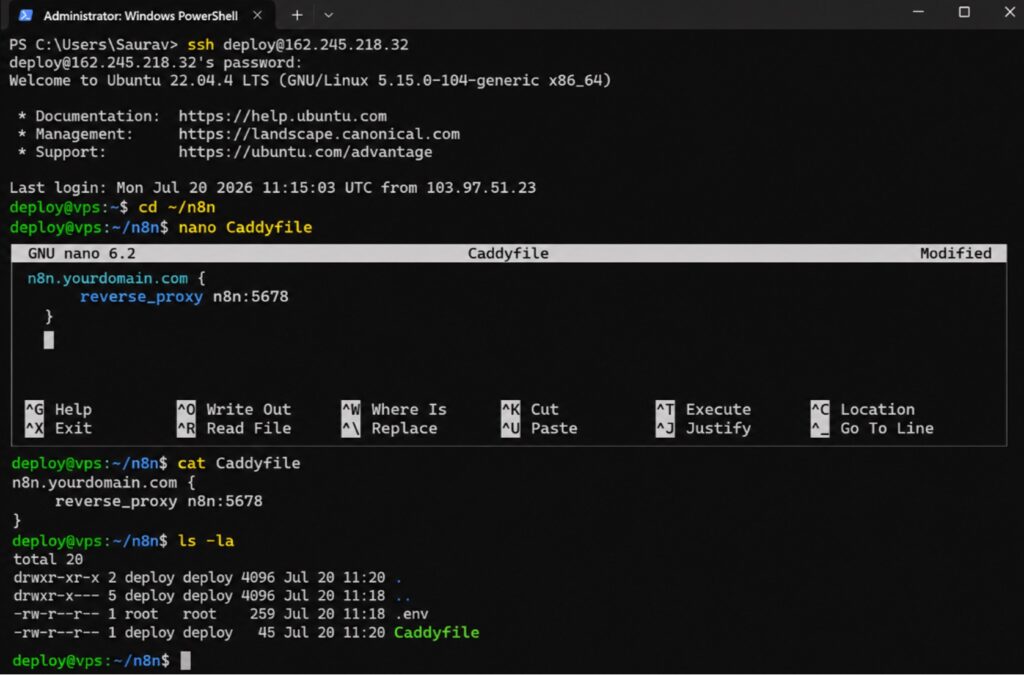Click the '.env' file name in listing

coord(412,614)
